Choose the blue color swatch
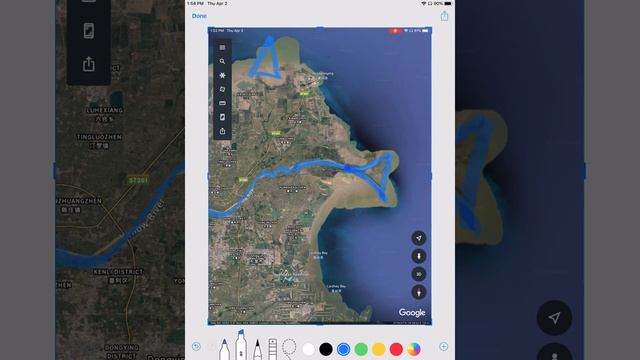640x360 pixels. pyautogui.click(x=344, y=349)
